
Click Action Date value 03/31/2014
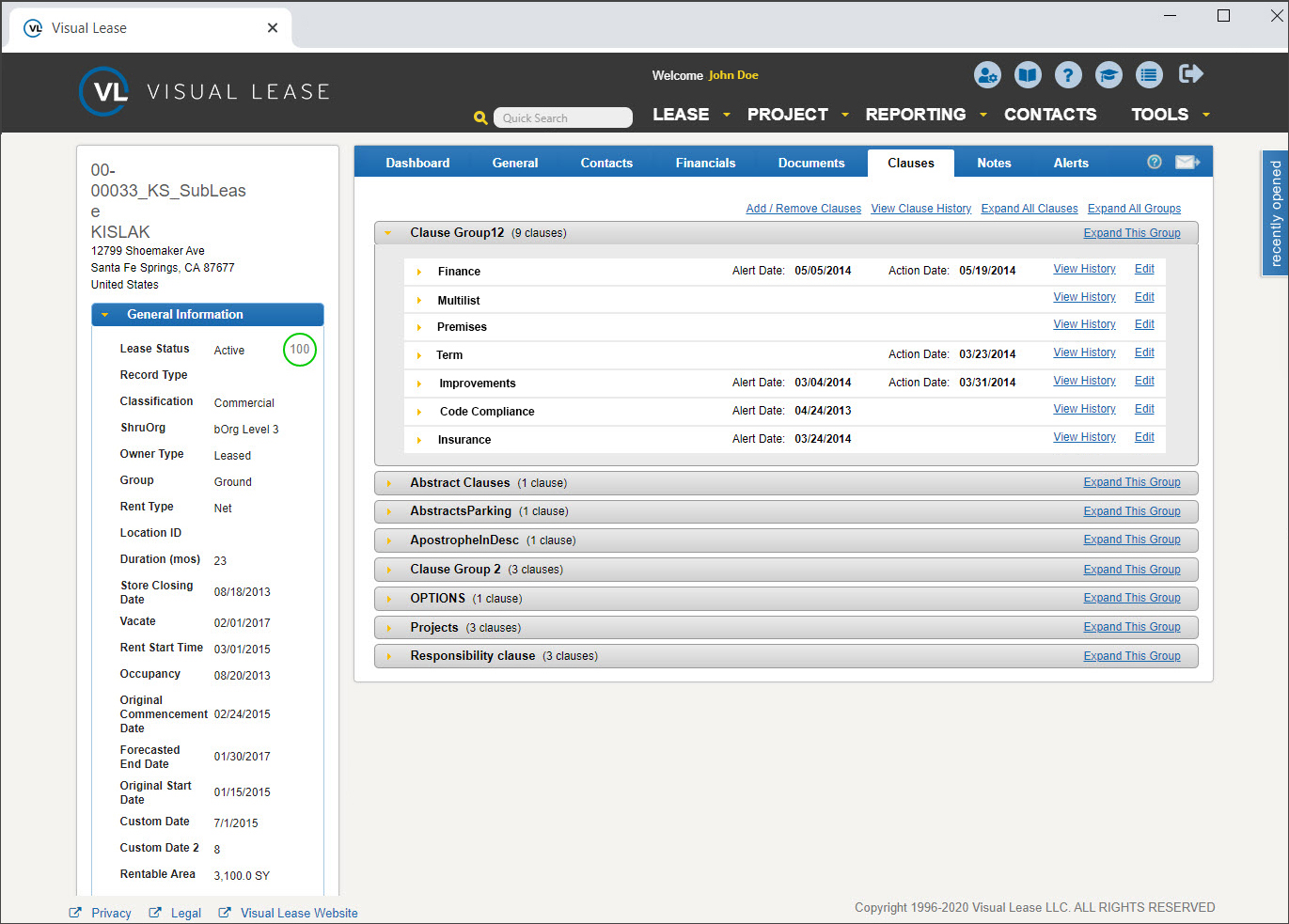[987, 383]
